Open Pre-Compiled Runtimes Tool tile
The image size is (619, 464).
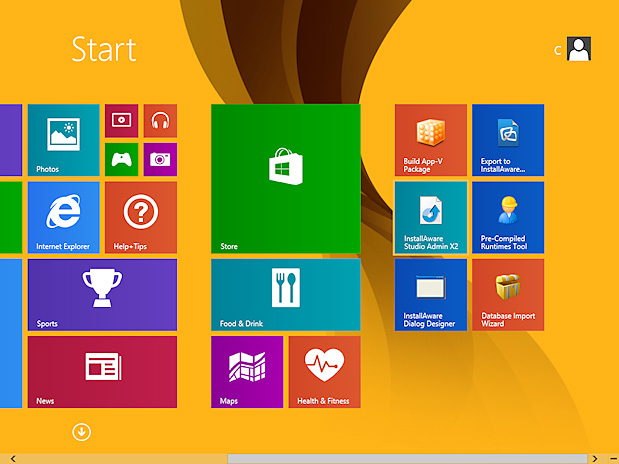(x=508, y=218)
